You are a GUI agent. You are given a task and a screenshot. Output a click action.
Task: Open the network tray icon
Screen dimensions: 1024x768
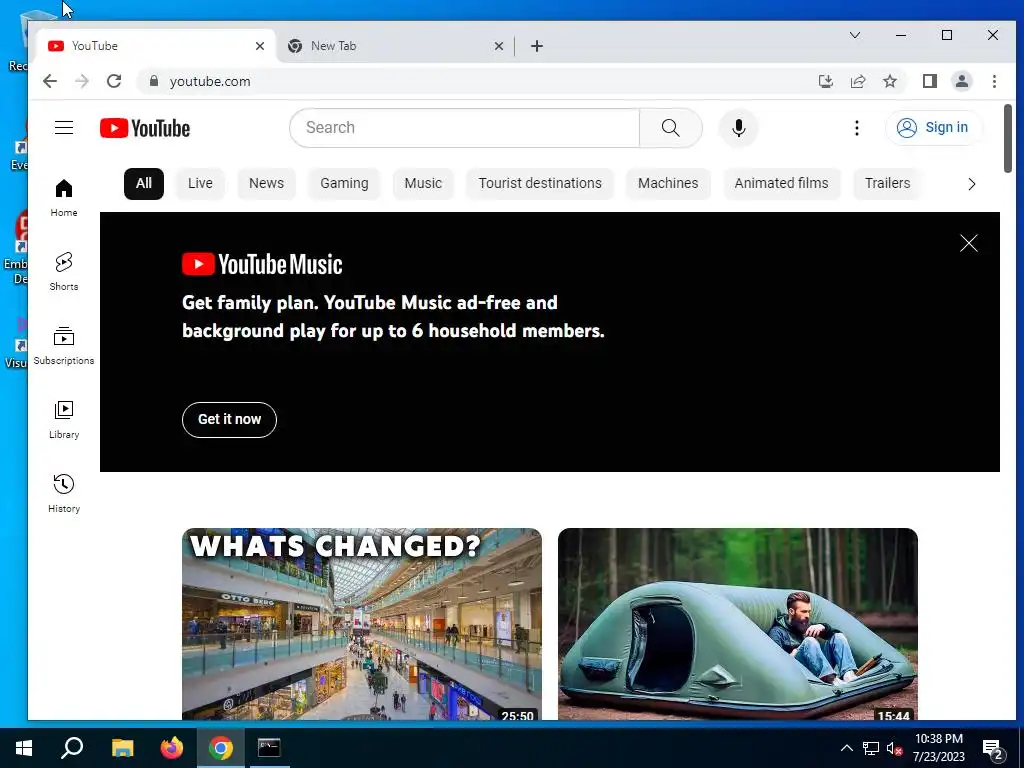coord(870,749)
